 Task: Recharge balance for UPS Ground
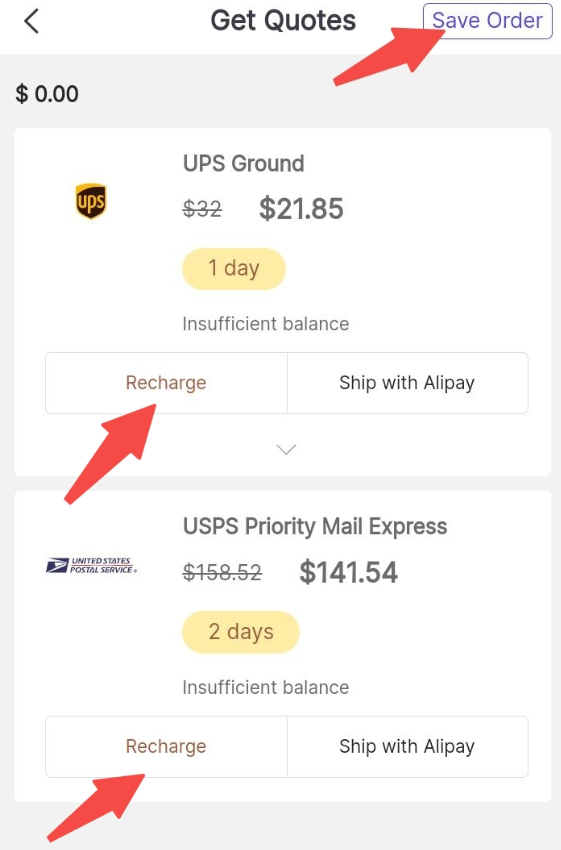[x=166, y=383]
